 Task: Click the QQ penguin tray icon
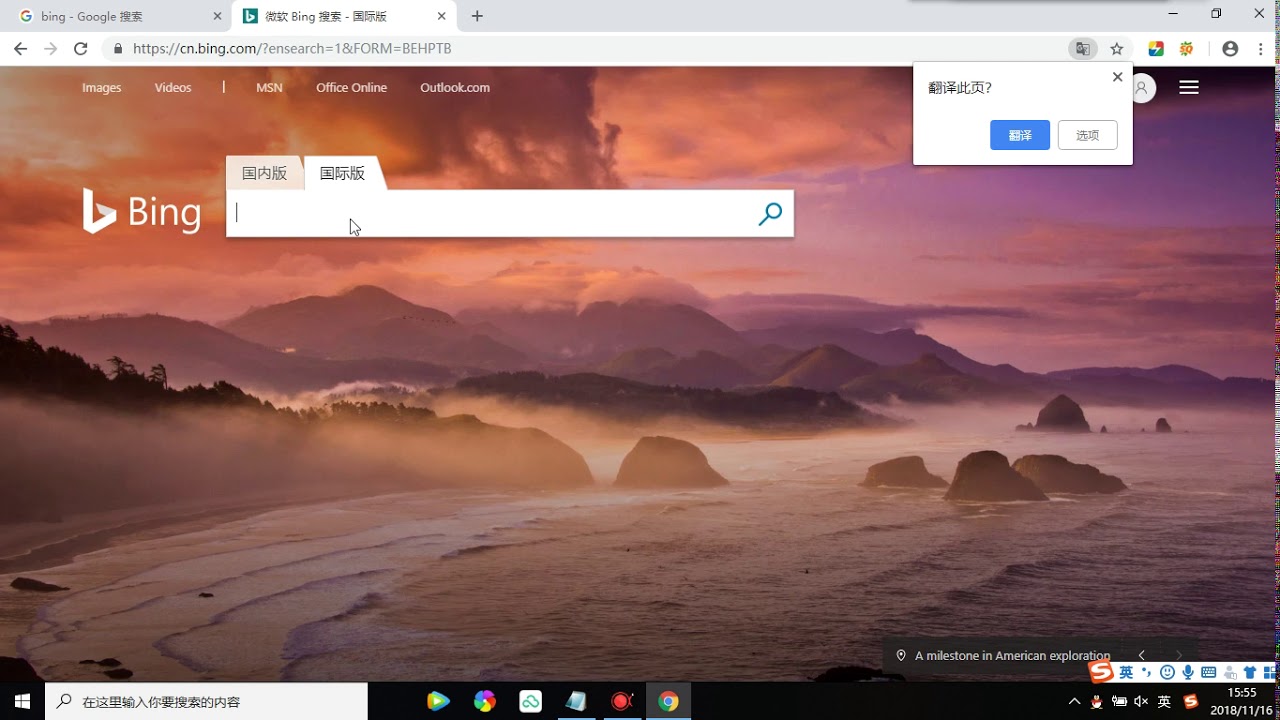click(1097, 702)
